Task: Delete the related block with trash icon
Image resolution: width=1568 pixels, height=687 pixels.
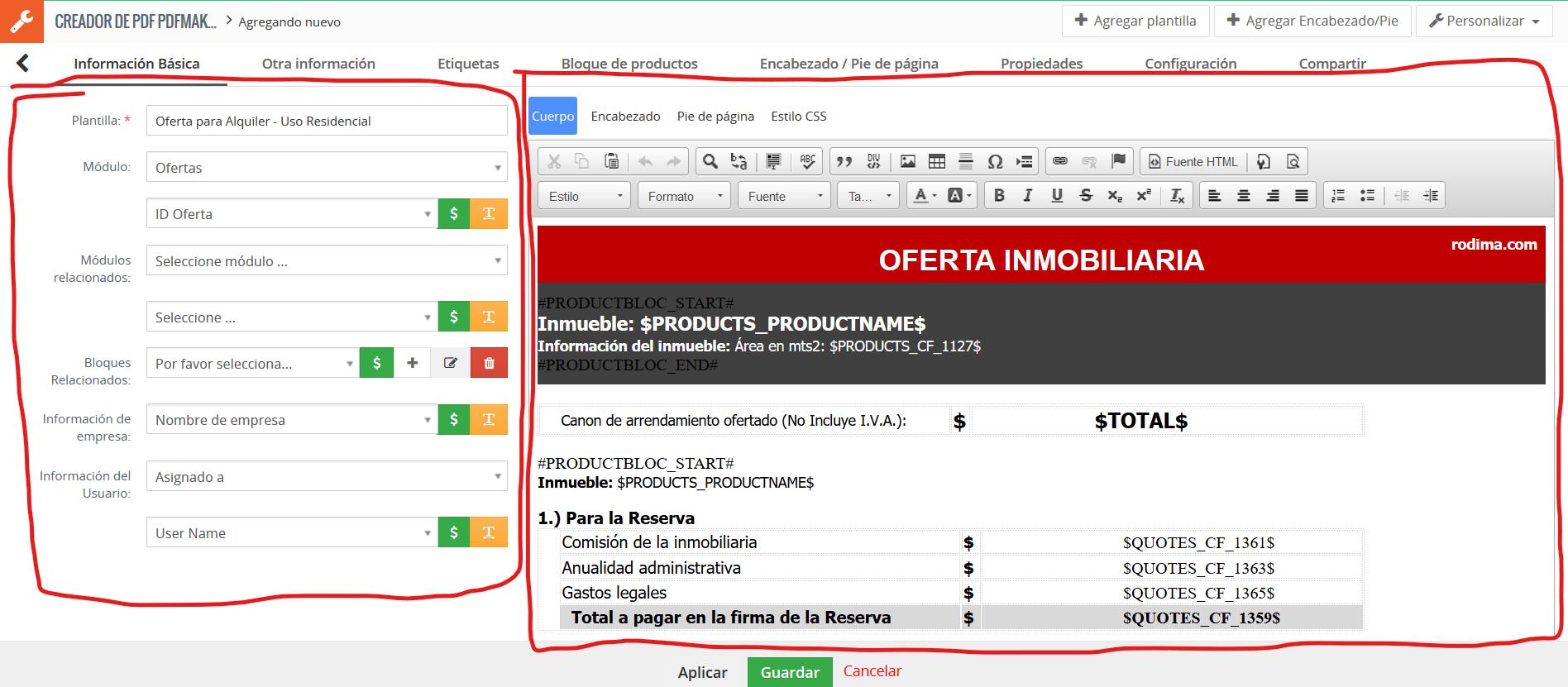Action: click(489, 363)
